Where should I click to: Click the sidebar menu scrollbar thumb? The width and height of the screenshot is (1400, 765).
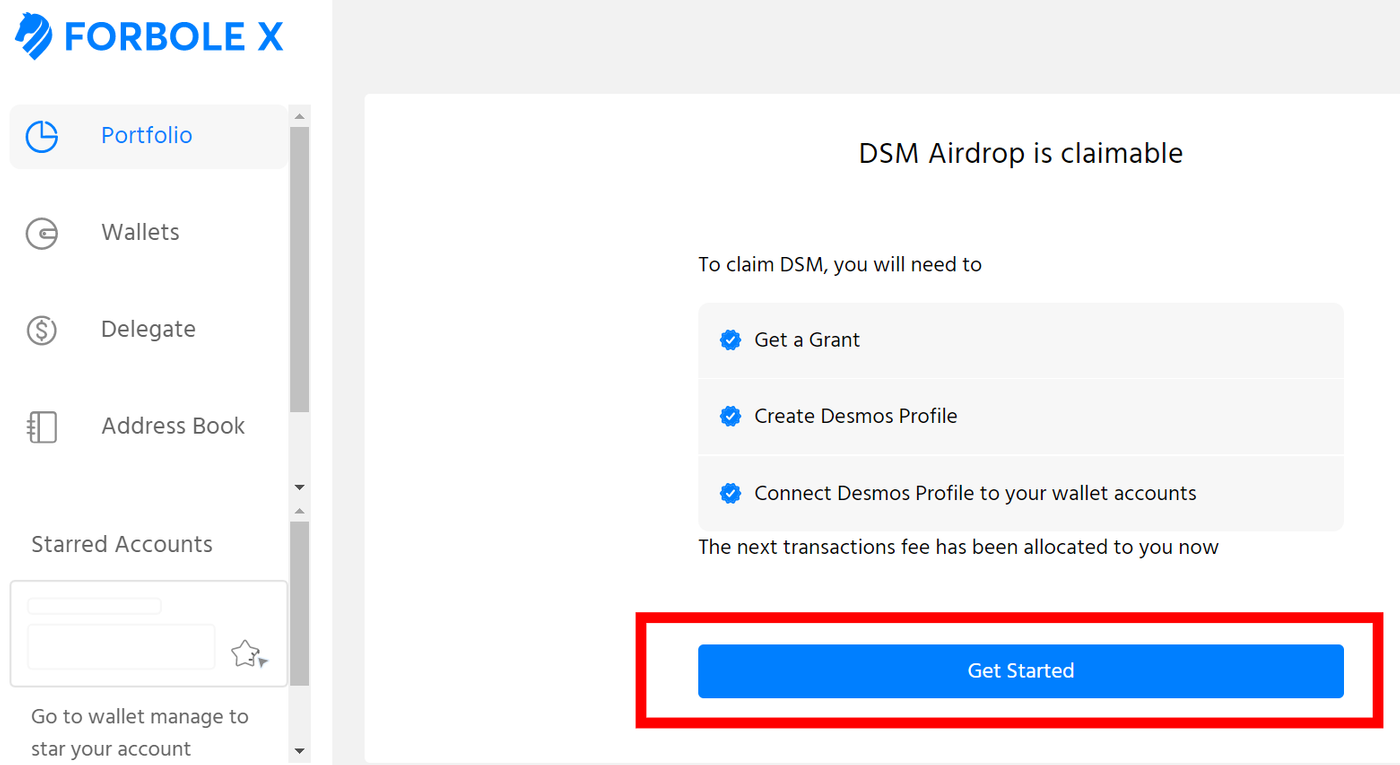tap(299, 270)
